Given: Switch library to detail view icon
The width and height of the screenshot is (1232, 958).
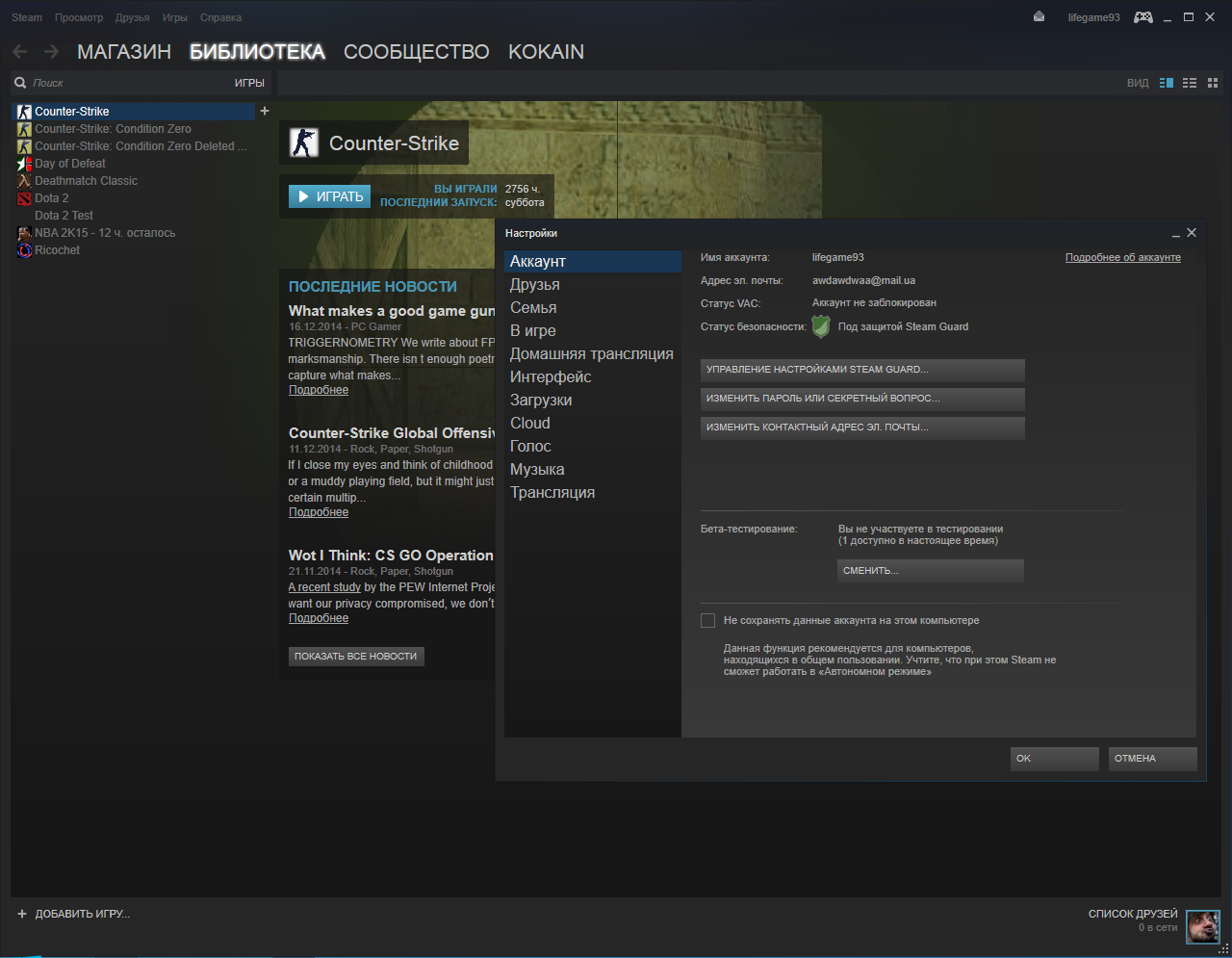Looking at the screenshot, I should tap(1167, 83).
